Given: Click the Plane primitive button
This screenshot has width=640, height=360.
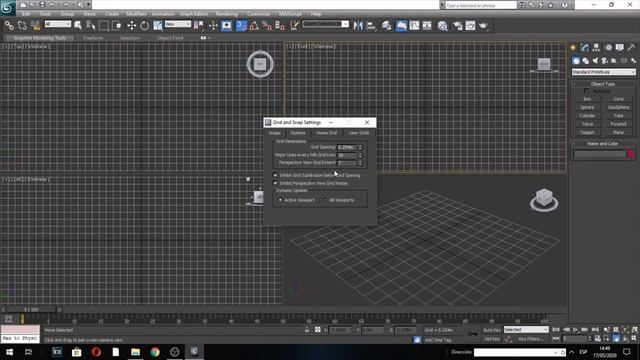Looking at the screenshot, I should tap(618, 133).
